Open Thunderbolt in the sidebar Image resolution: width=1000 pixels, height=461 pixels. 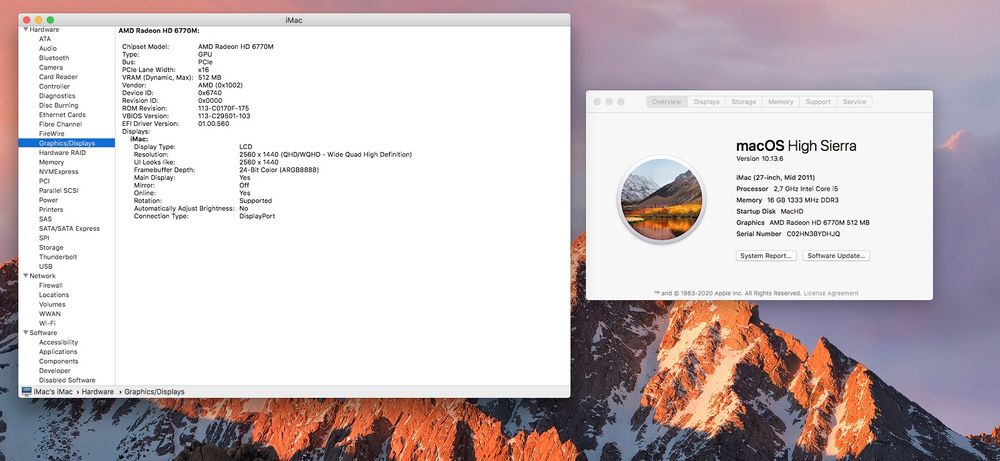(57, 257)
